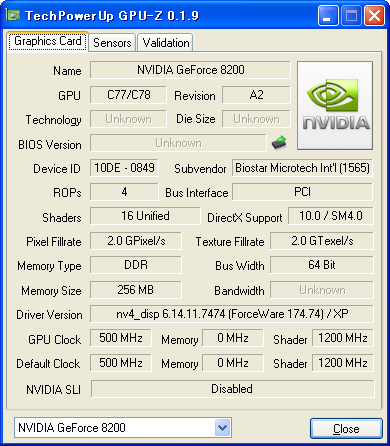Select NVIDIA GeForce 8200 combo box
The image size is (390, 446).
pos(123,427)
